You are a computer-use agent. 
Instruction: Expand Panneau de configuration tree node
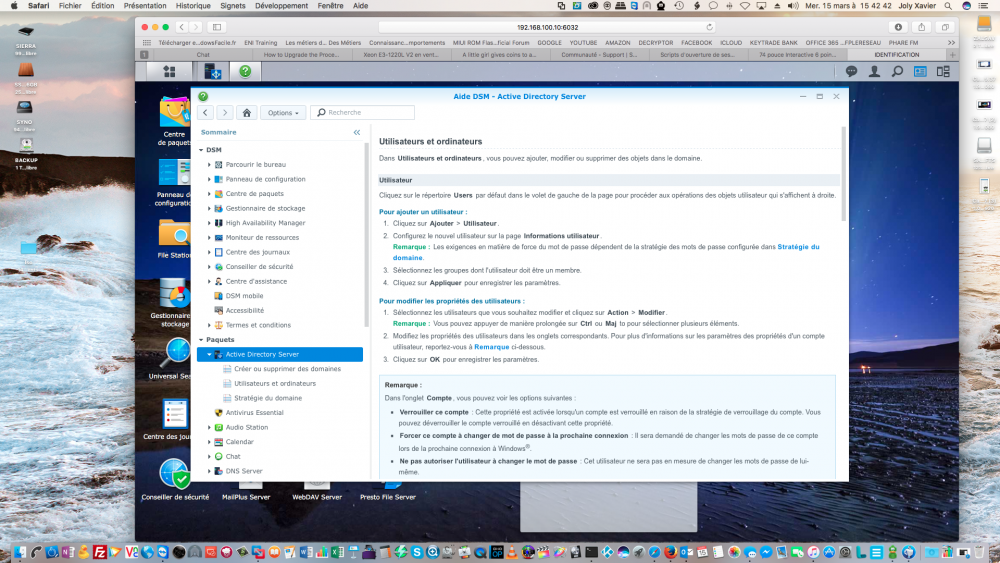tap(209, 179)
